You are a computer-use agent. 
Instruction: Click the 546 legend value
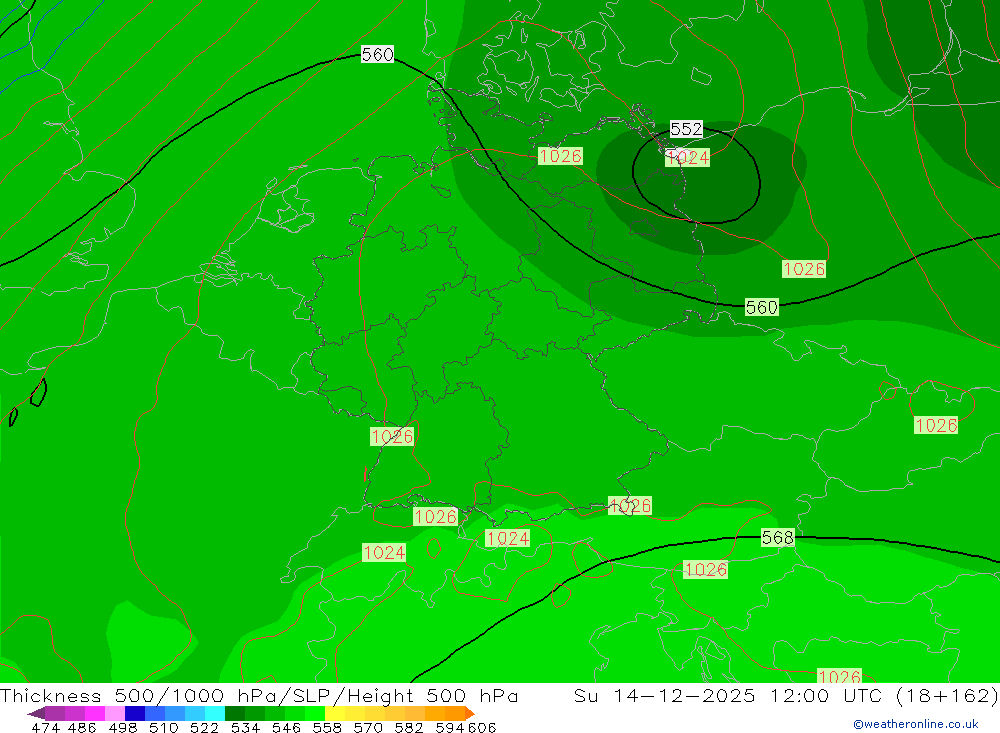click(x=286, y=728)
